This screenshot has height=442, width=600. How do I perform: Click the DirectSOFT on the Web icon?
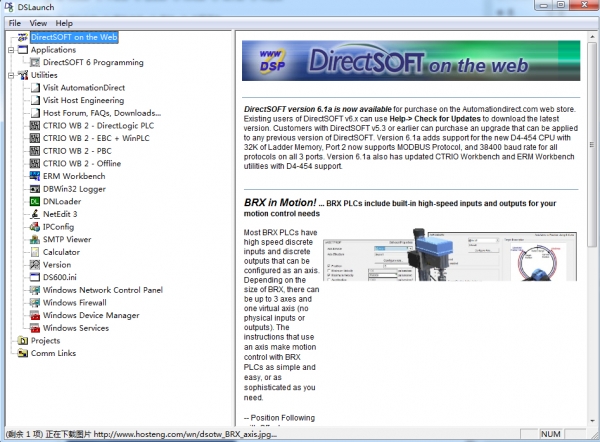pos(23,37)
